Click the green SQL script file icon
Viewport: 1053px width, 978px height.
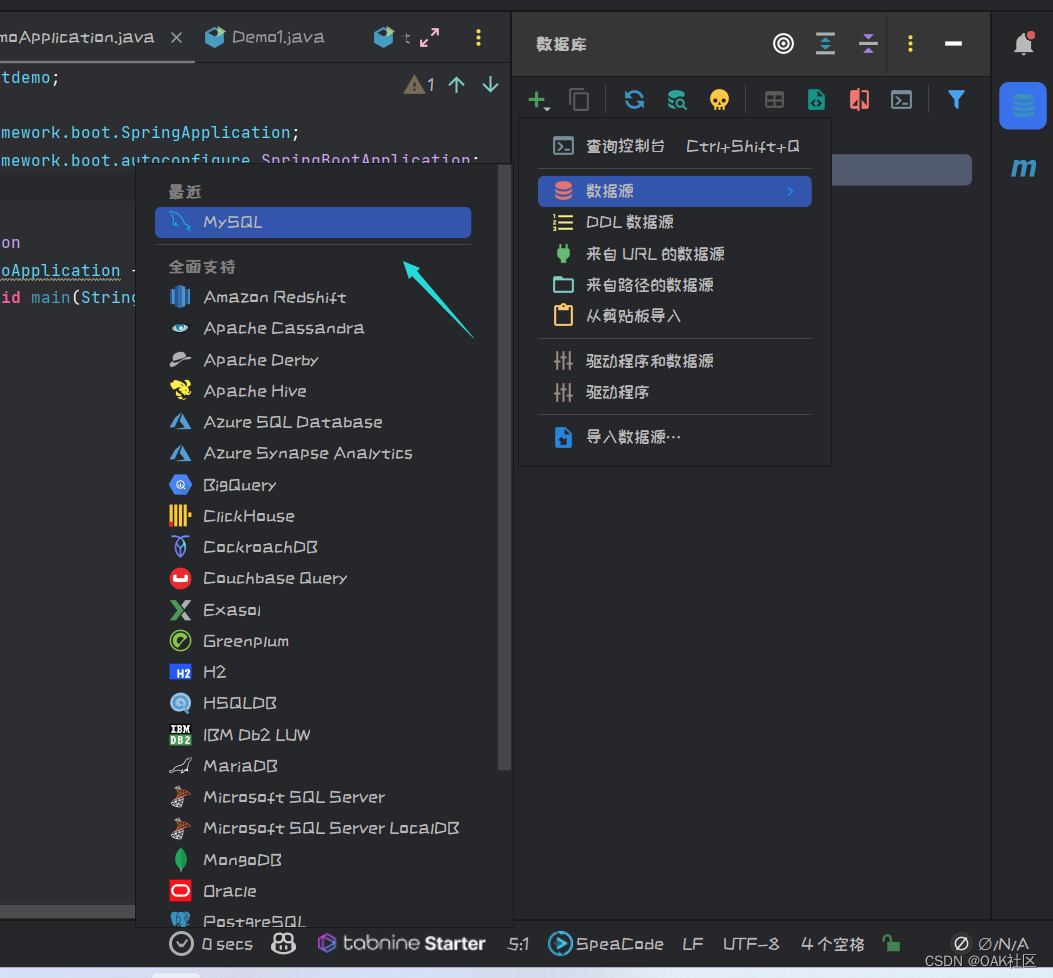click(x=816, y=100)
